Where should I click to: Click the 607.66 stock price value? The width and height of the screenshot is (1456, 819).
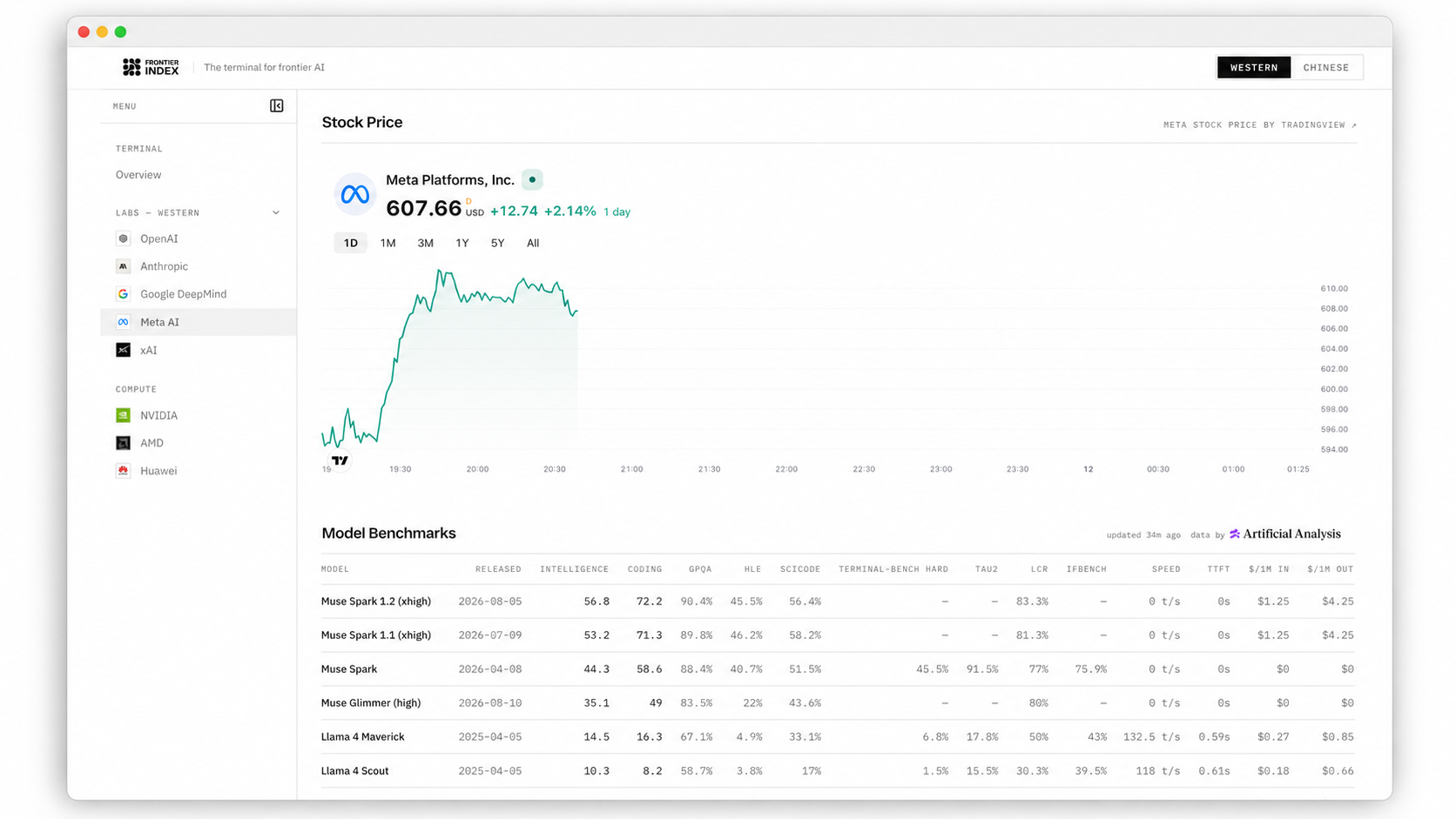point(423,209)
